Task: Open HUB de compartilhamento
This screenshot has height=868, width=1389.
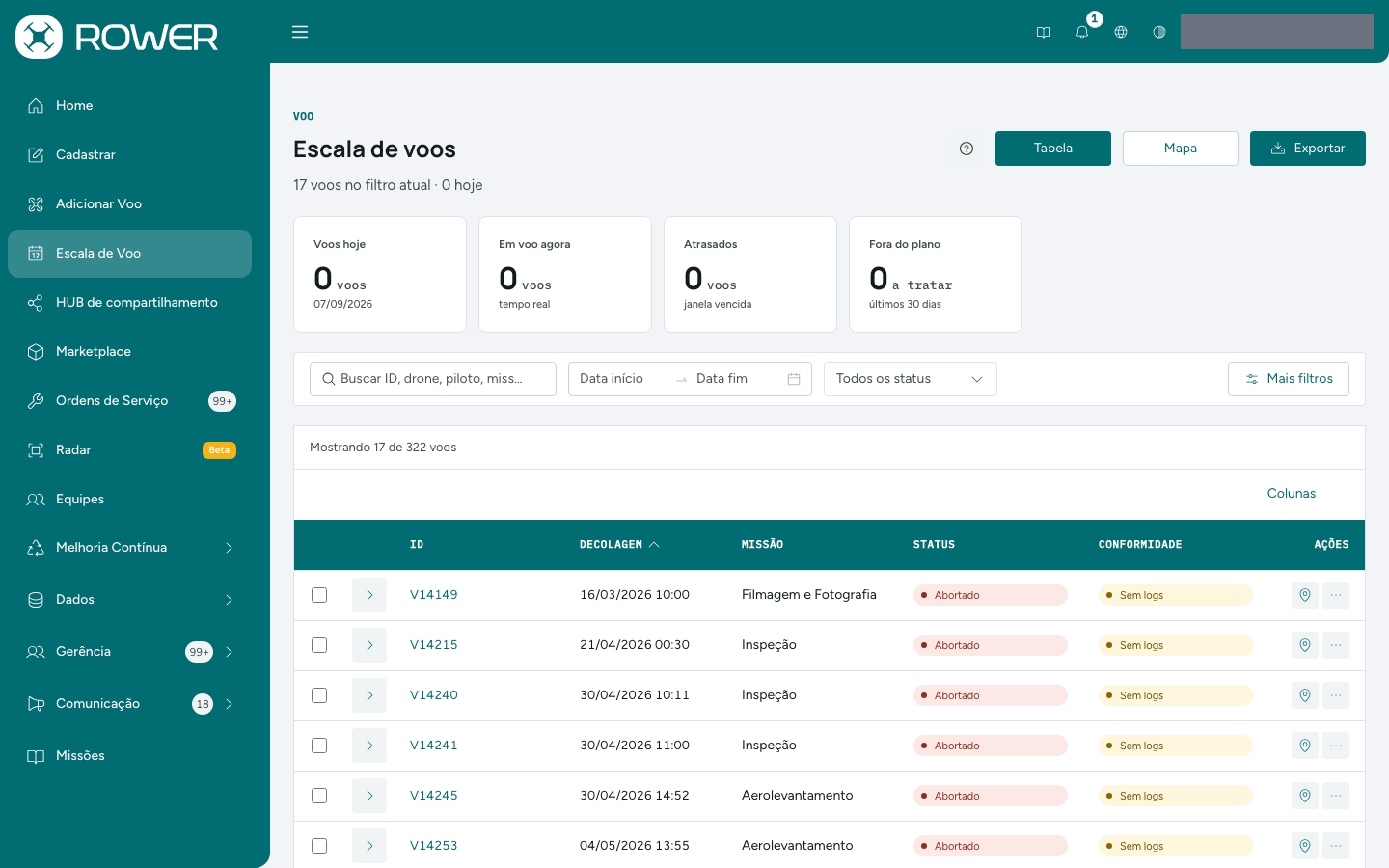Action: (129, 303)
